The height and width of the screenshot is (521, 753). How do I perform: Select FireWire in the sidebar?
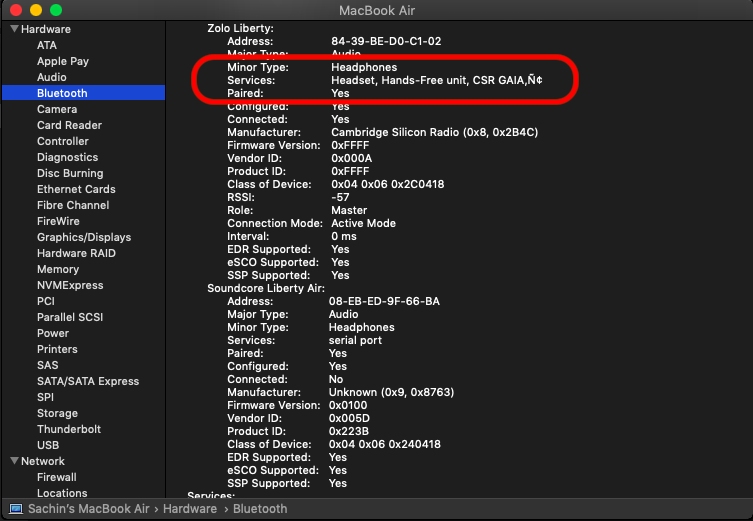point(58,221)
